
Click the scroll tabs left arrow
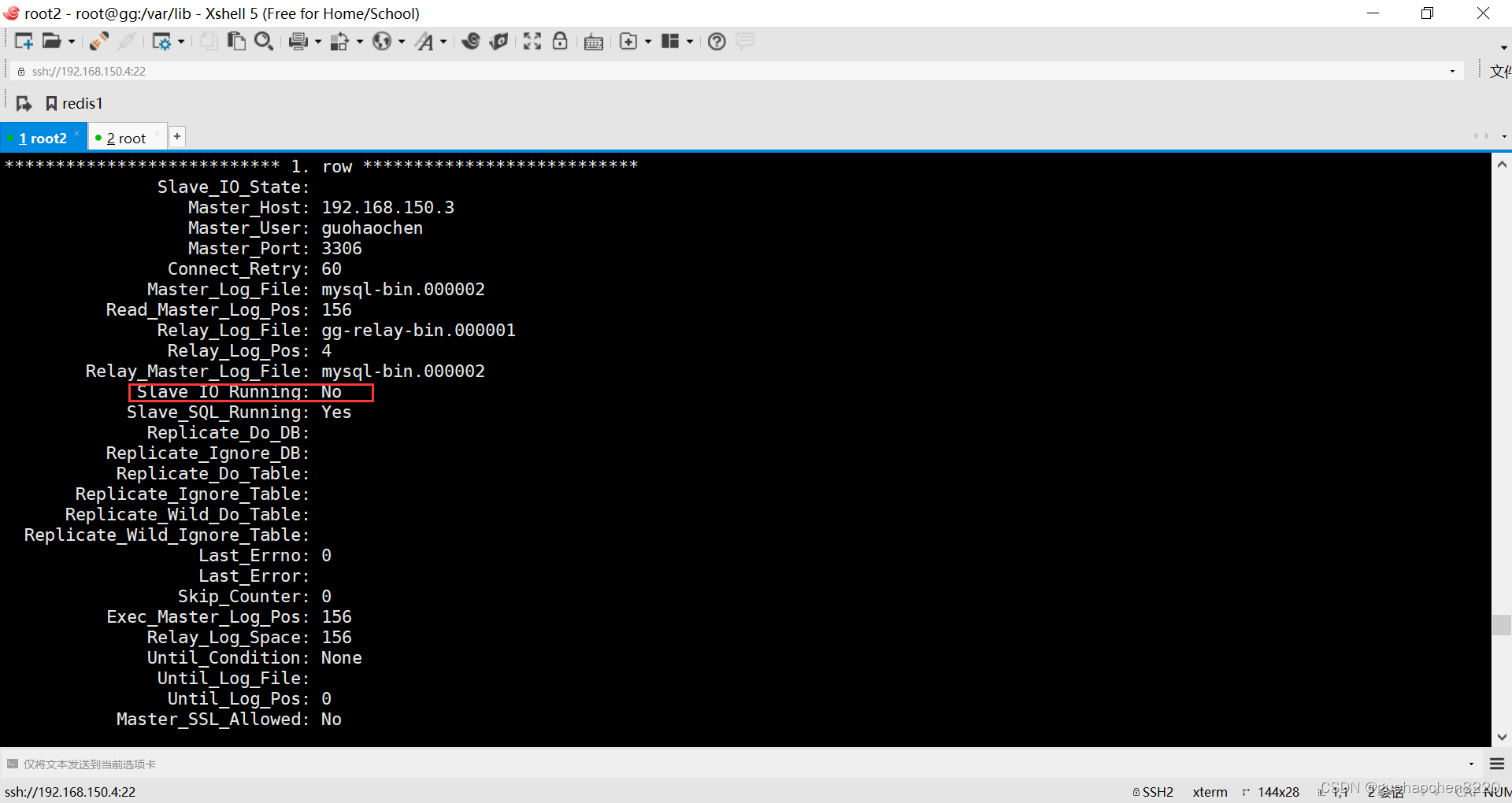[x=1477, y=136]
